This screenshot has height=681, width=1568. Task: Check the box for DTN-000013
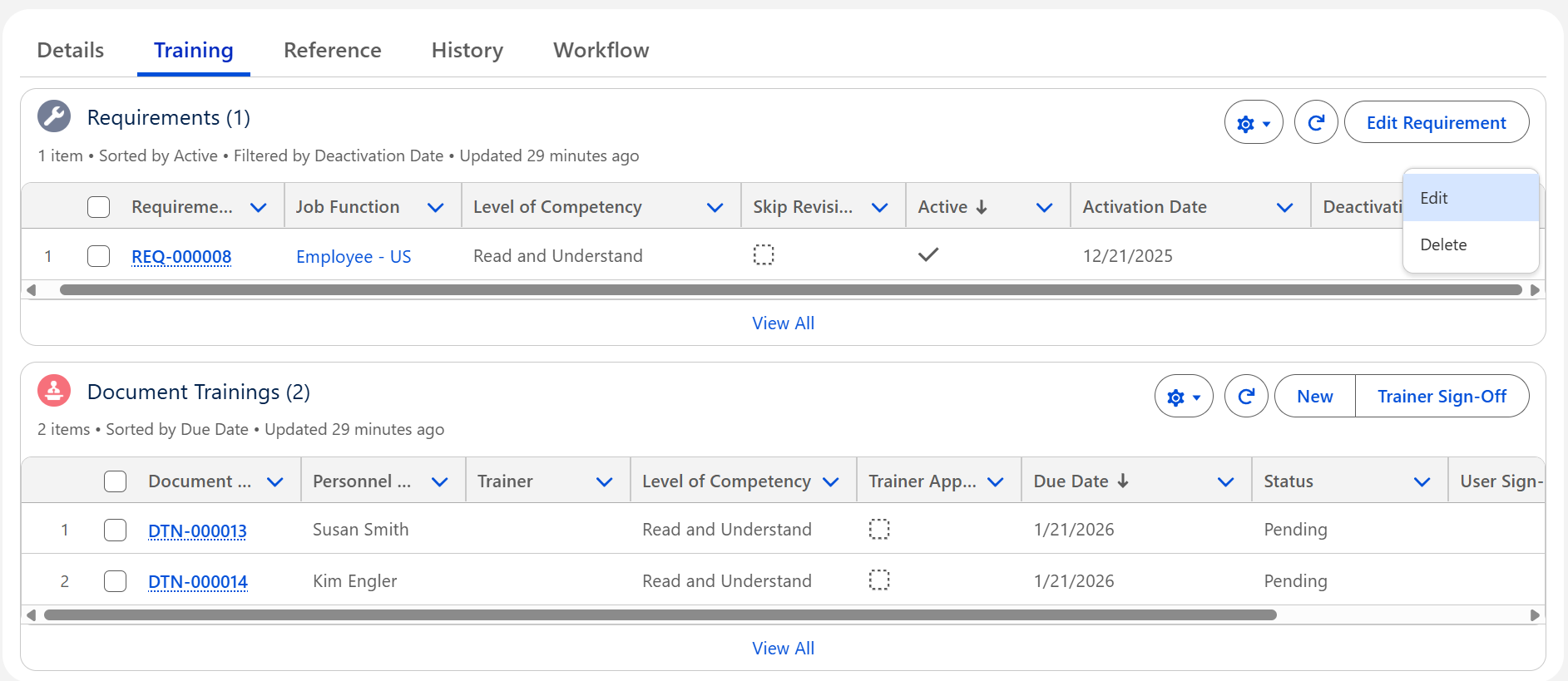pyautogui.click(x=116, y=530)
